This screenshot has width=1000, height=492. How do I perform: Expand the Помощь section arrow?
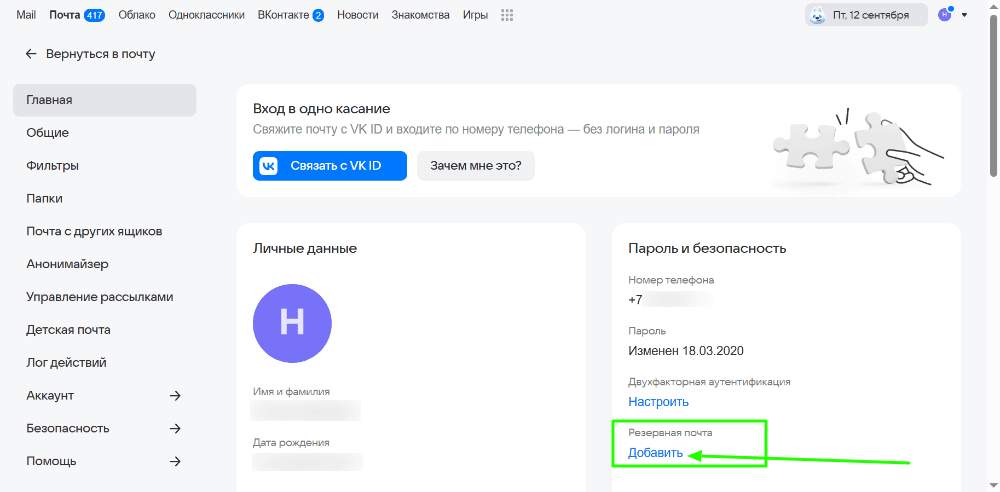click(x=175, y=461)
